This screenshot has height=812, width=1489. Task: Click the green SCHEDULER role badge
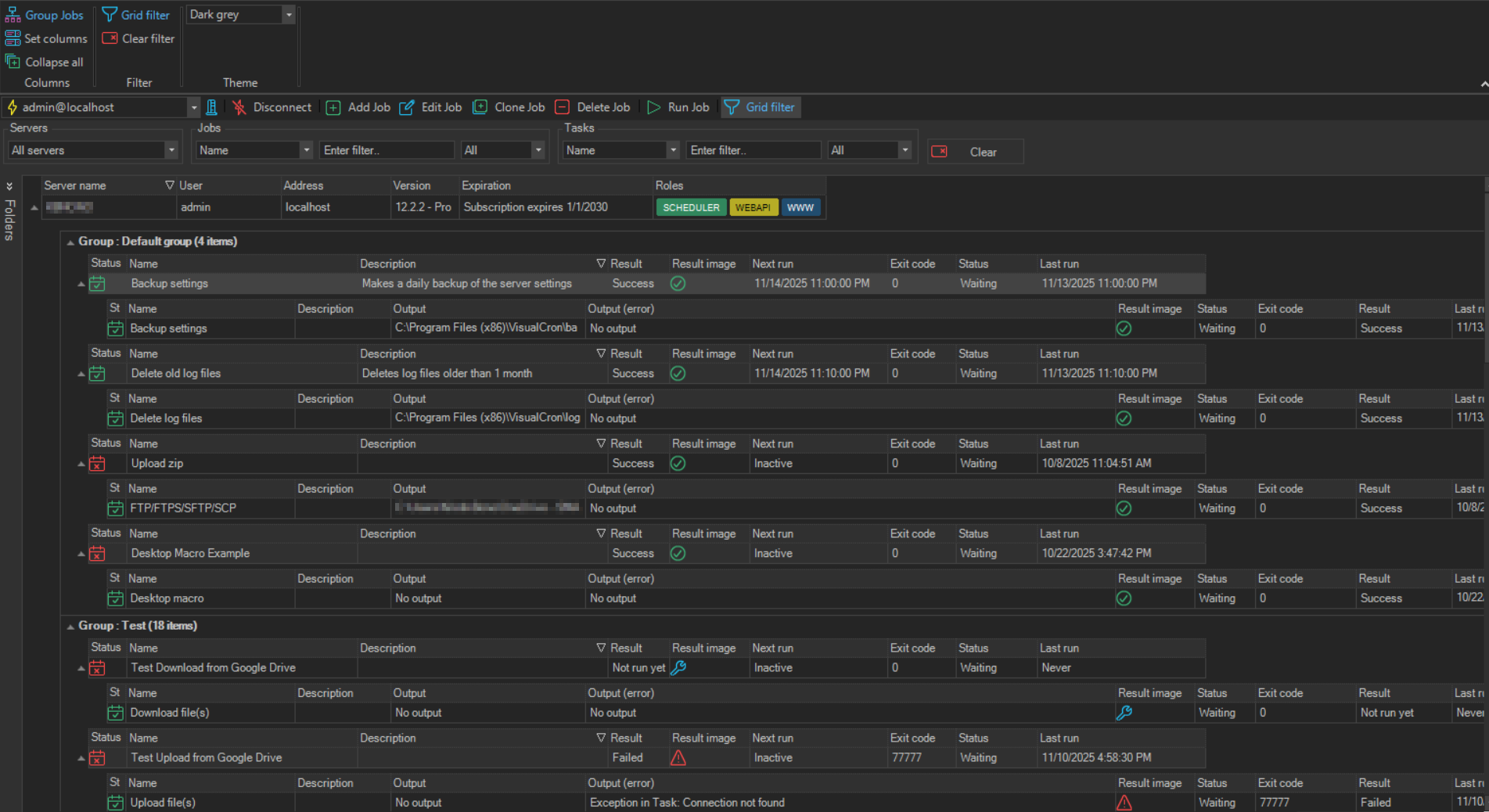pyautogui.click(x=690, y=207)
